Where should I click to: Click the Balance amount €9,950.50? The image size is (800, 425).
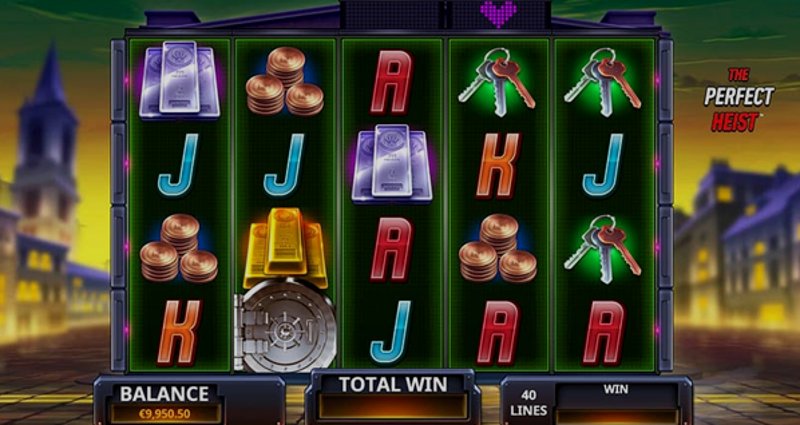click(x=166, y=414)
